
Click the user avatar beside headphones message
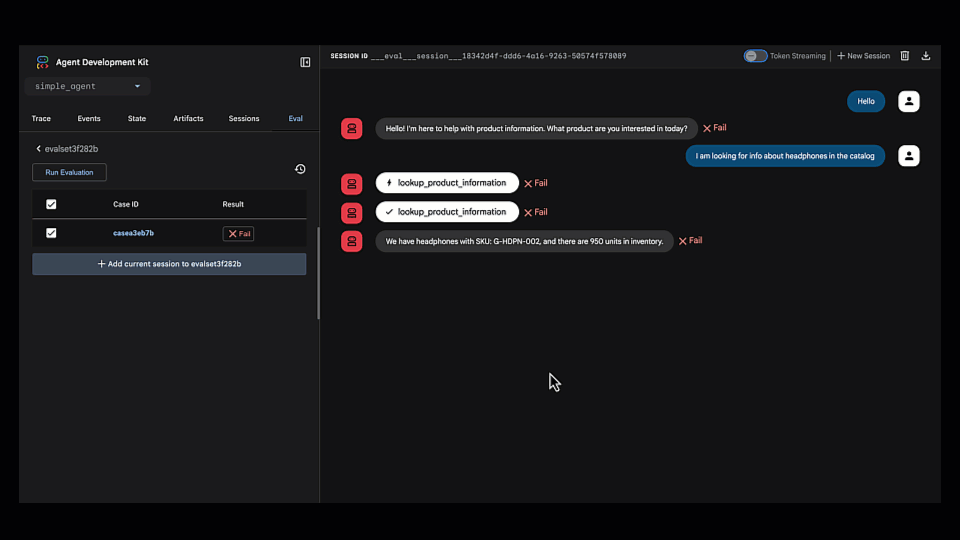click(x=909, y=156)
